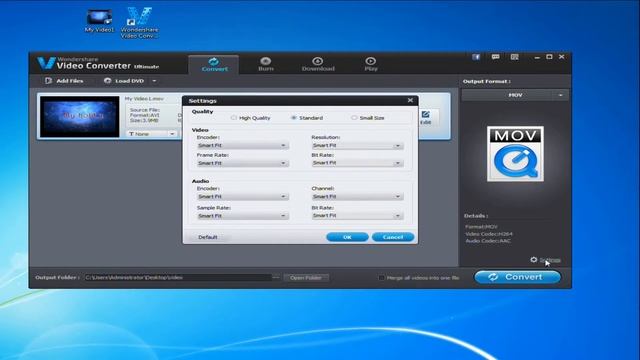The height and width of the screenshot is (360, 640).
Task: Open the Video Encoder dropdown
Action: coord(242,145)
